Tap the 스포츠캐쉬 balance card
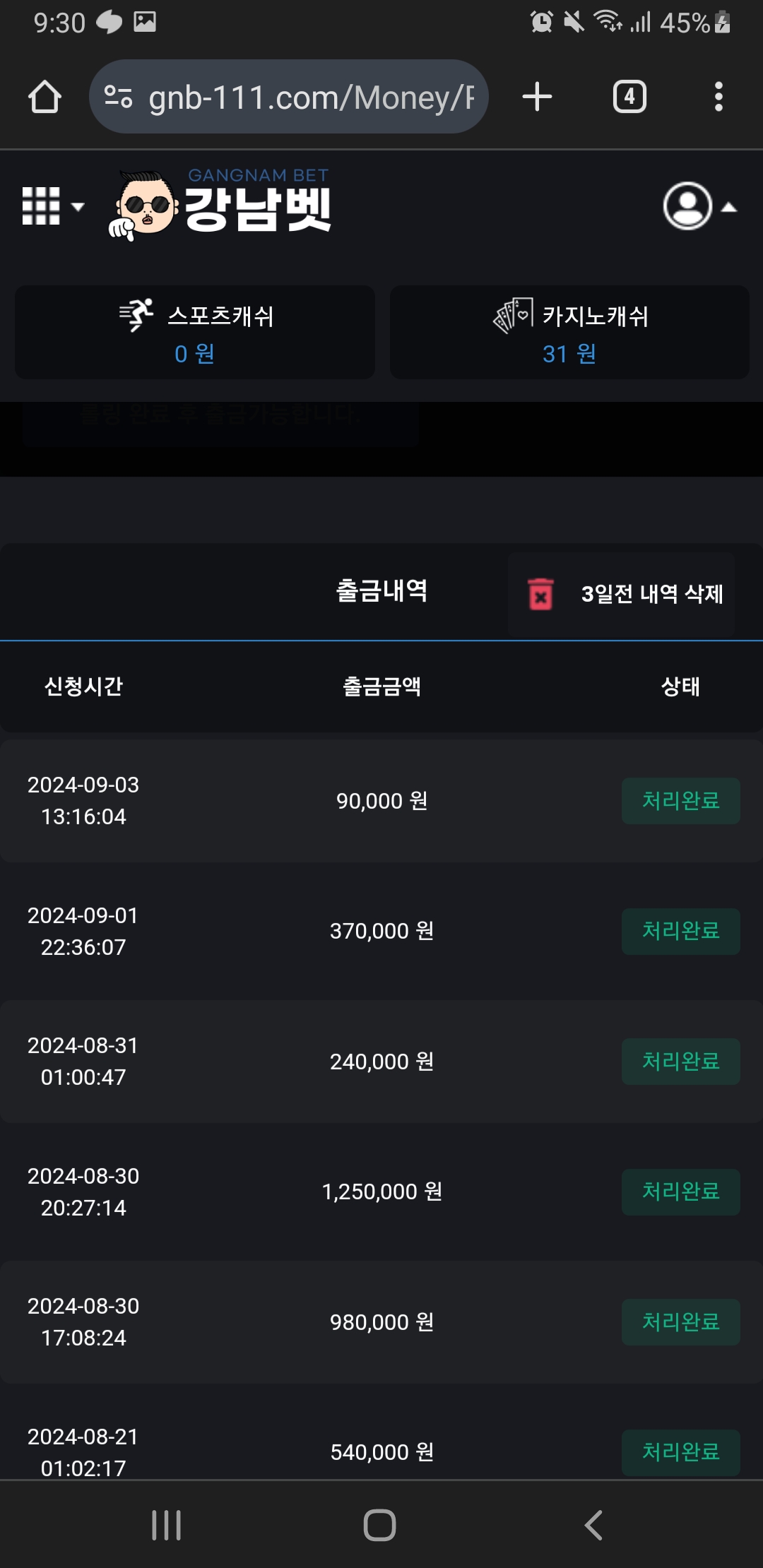 [195, 333]
